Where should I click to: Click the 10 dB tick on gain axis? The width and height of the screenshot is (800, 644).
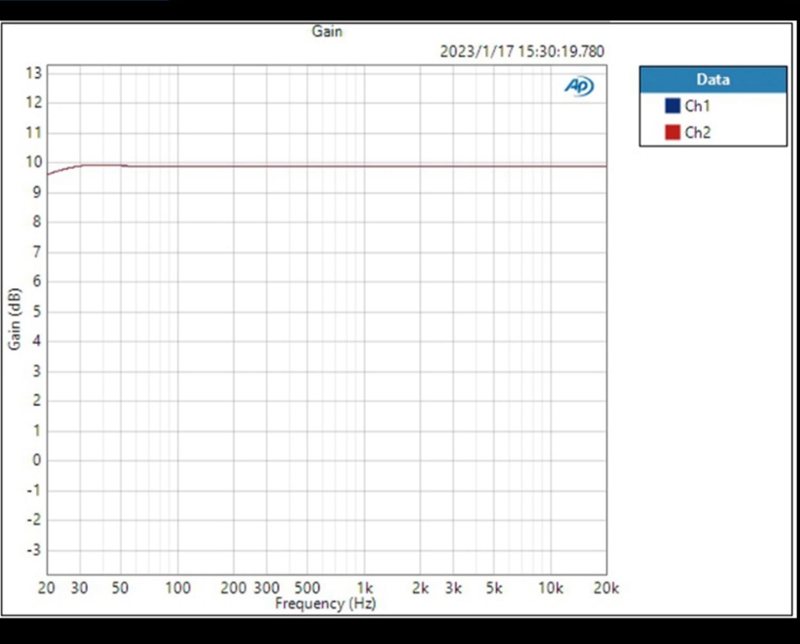(x=34, y=162)
